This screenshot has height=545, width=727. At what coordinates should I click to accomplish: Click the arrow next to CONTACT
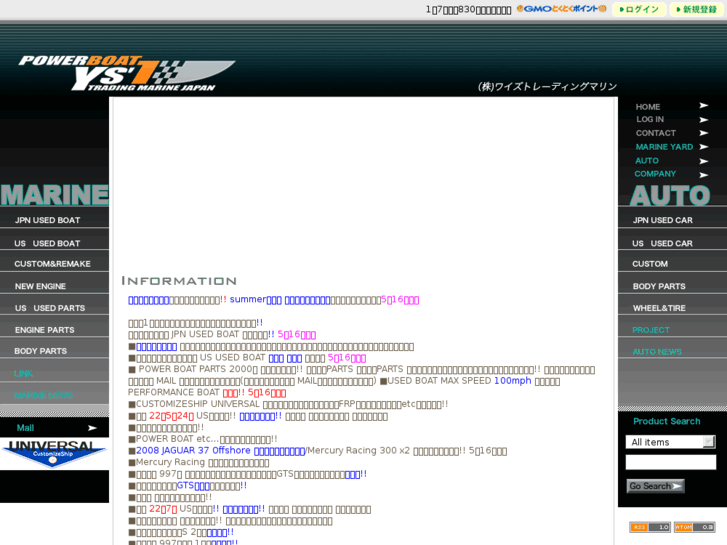click(703, 133)
